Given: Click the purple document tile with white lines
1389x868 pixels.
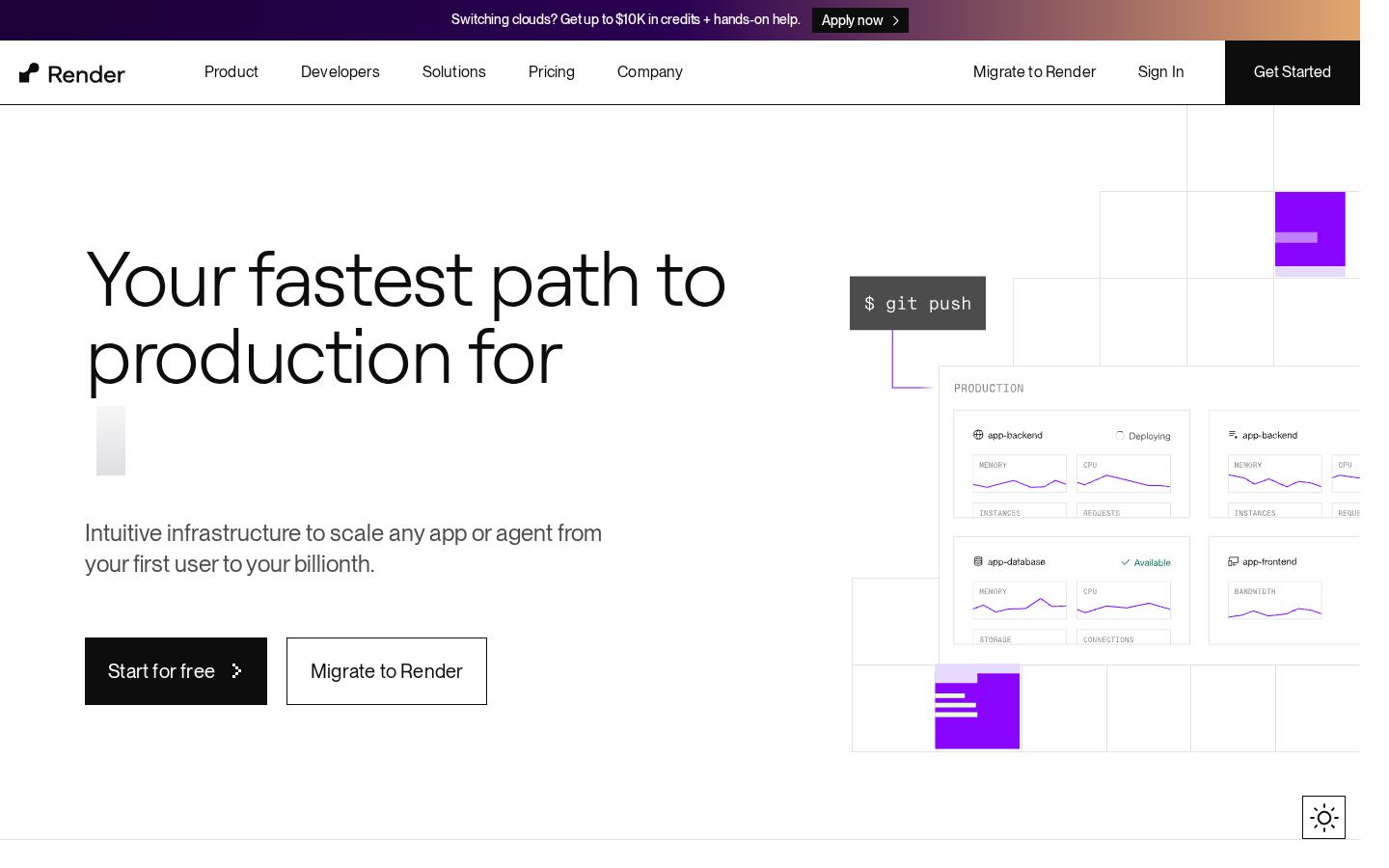Looking at the screenshot, I should 977,707.
